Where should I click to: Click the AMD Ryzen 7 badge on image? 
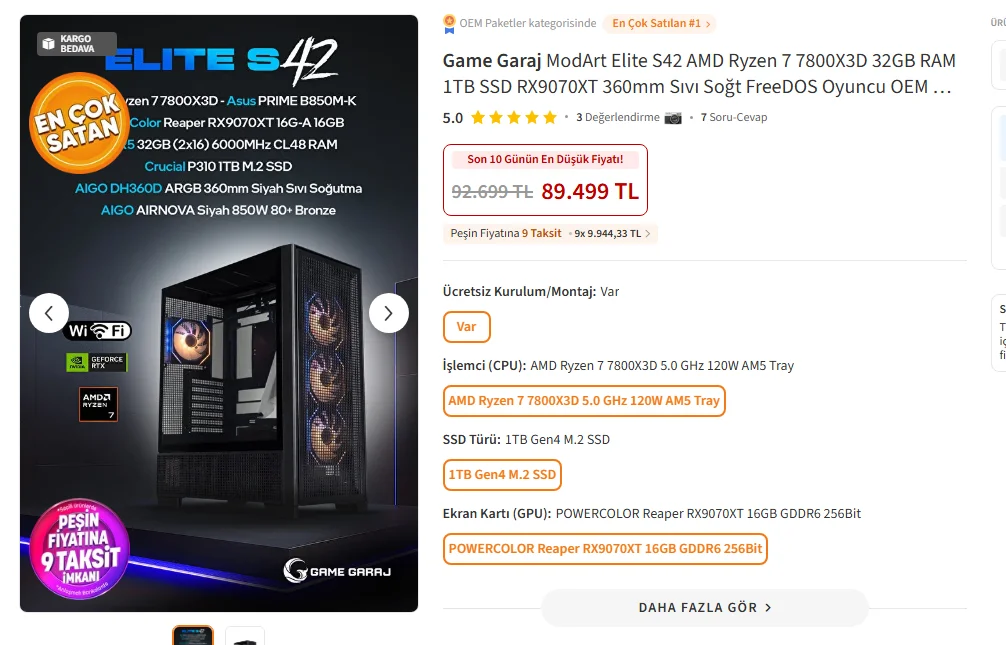click(x=98, y=404)
